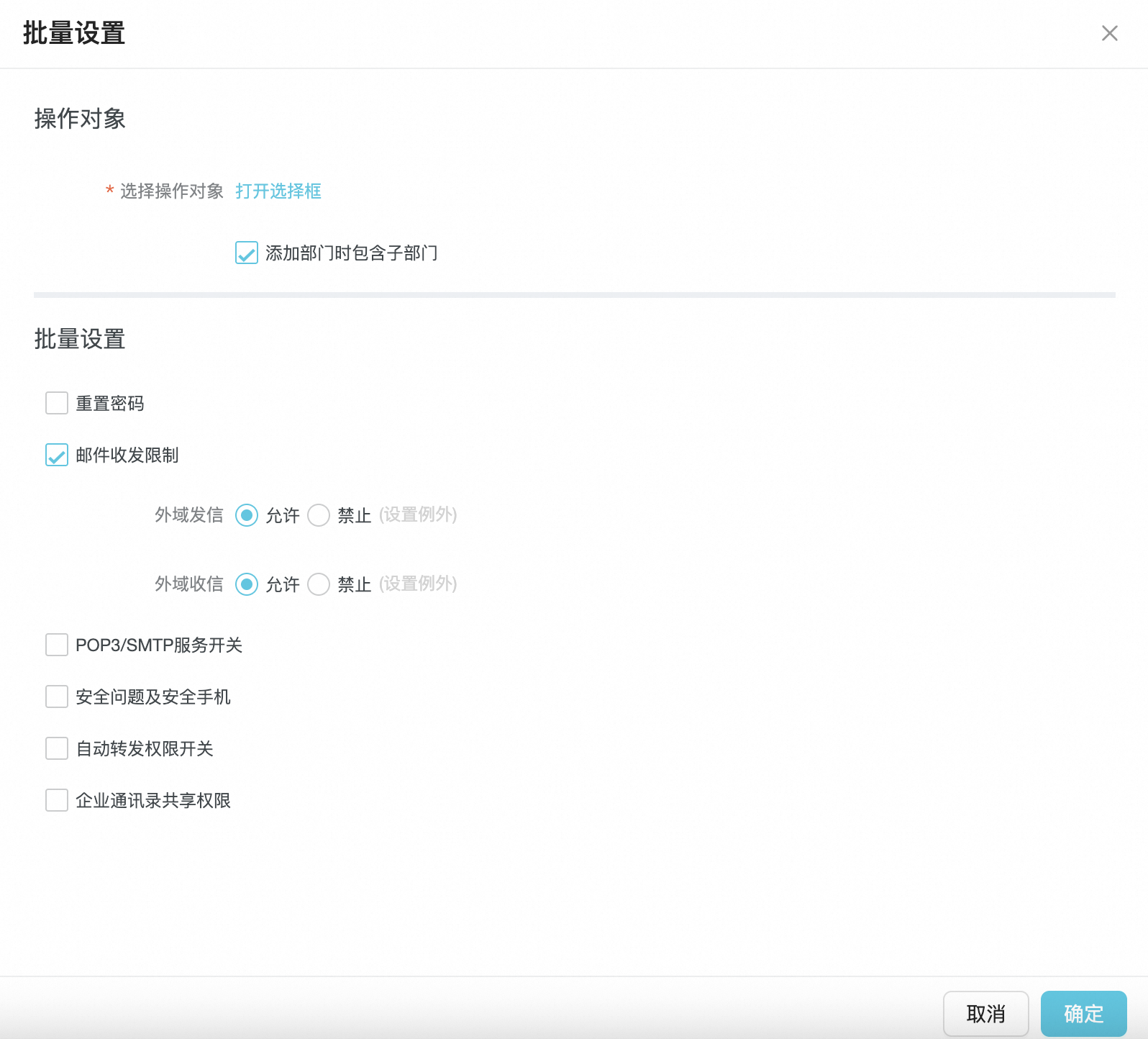Image resolution: width=1148 pixels, height=1039 pixels.
Task: Select 允许 for 外域收信
Action: (x=247, y=584)
